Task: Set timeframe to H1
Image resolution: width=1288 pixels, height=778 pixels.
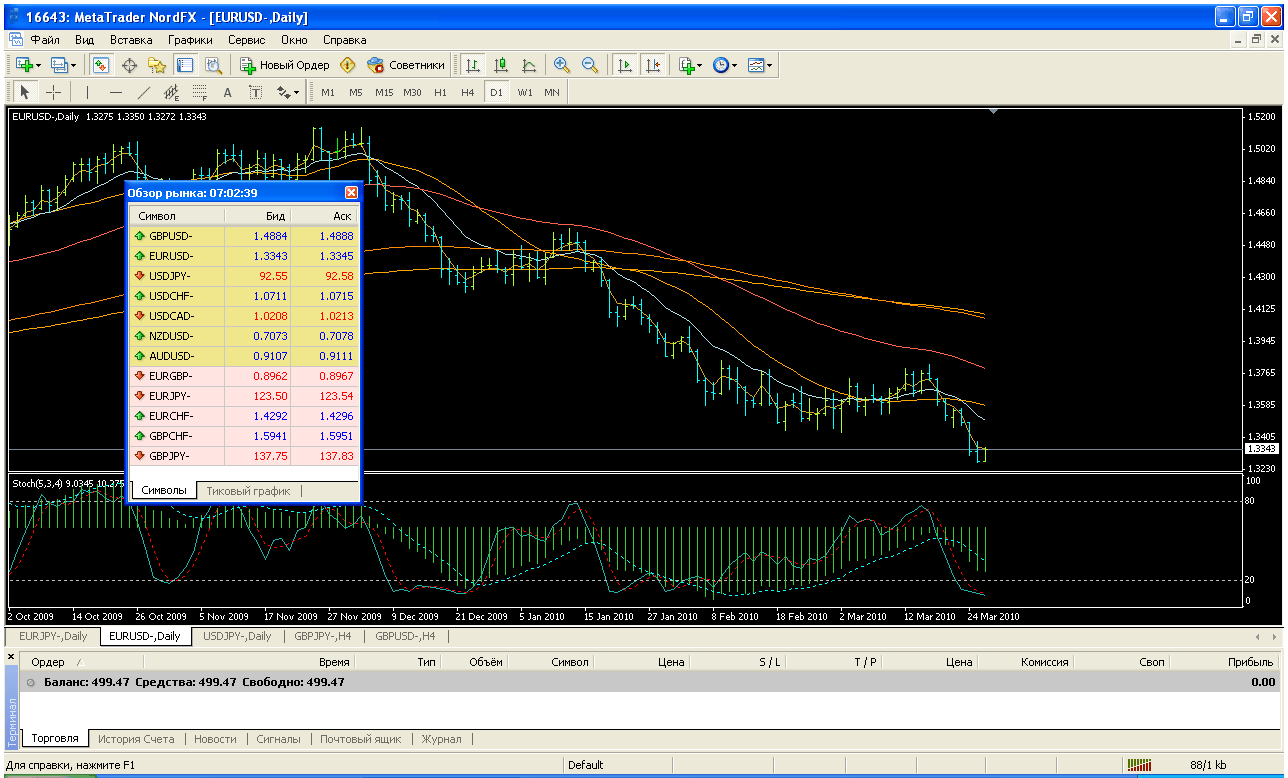Action: tap(440, 92)
